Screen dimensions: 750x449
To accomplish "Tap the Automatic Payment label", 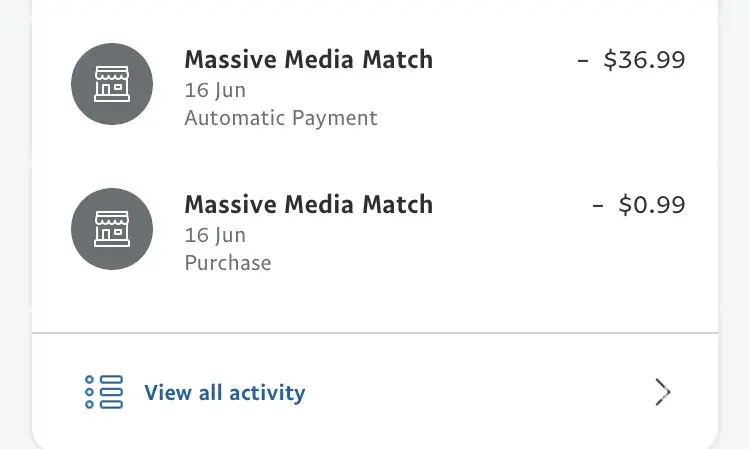I will [x=281, y=118].
